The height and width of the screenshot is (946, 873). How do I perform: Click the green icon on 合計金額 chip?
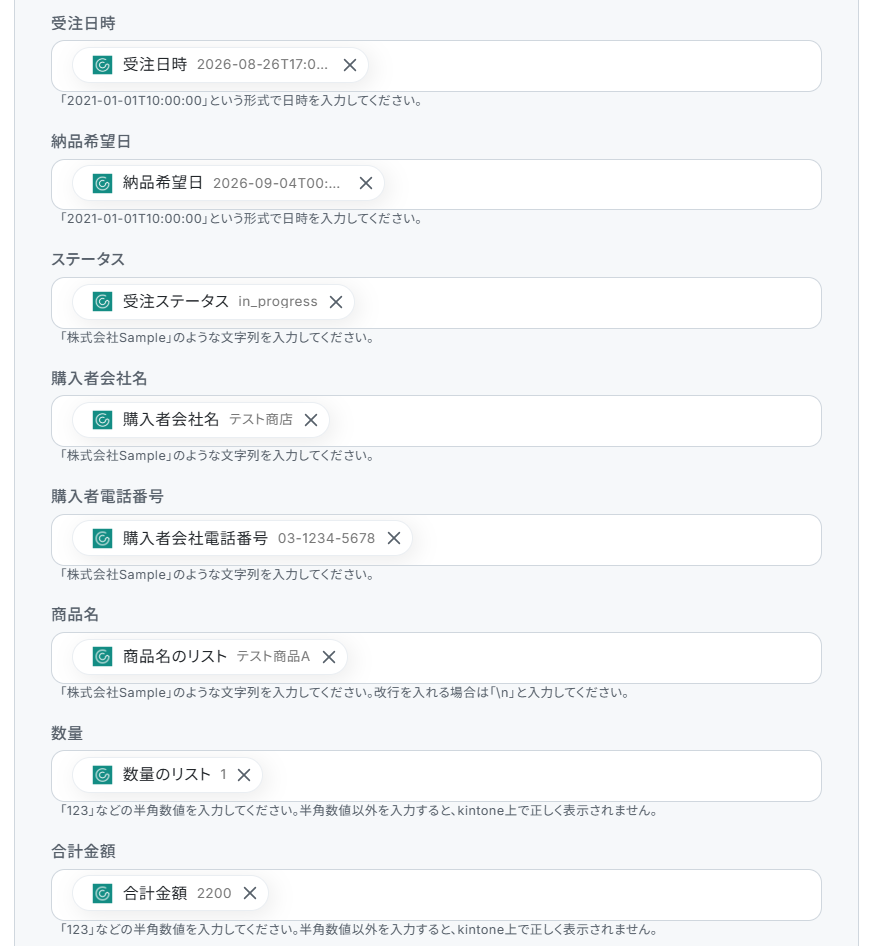[103, 894]
